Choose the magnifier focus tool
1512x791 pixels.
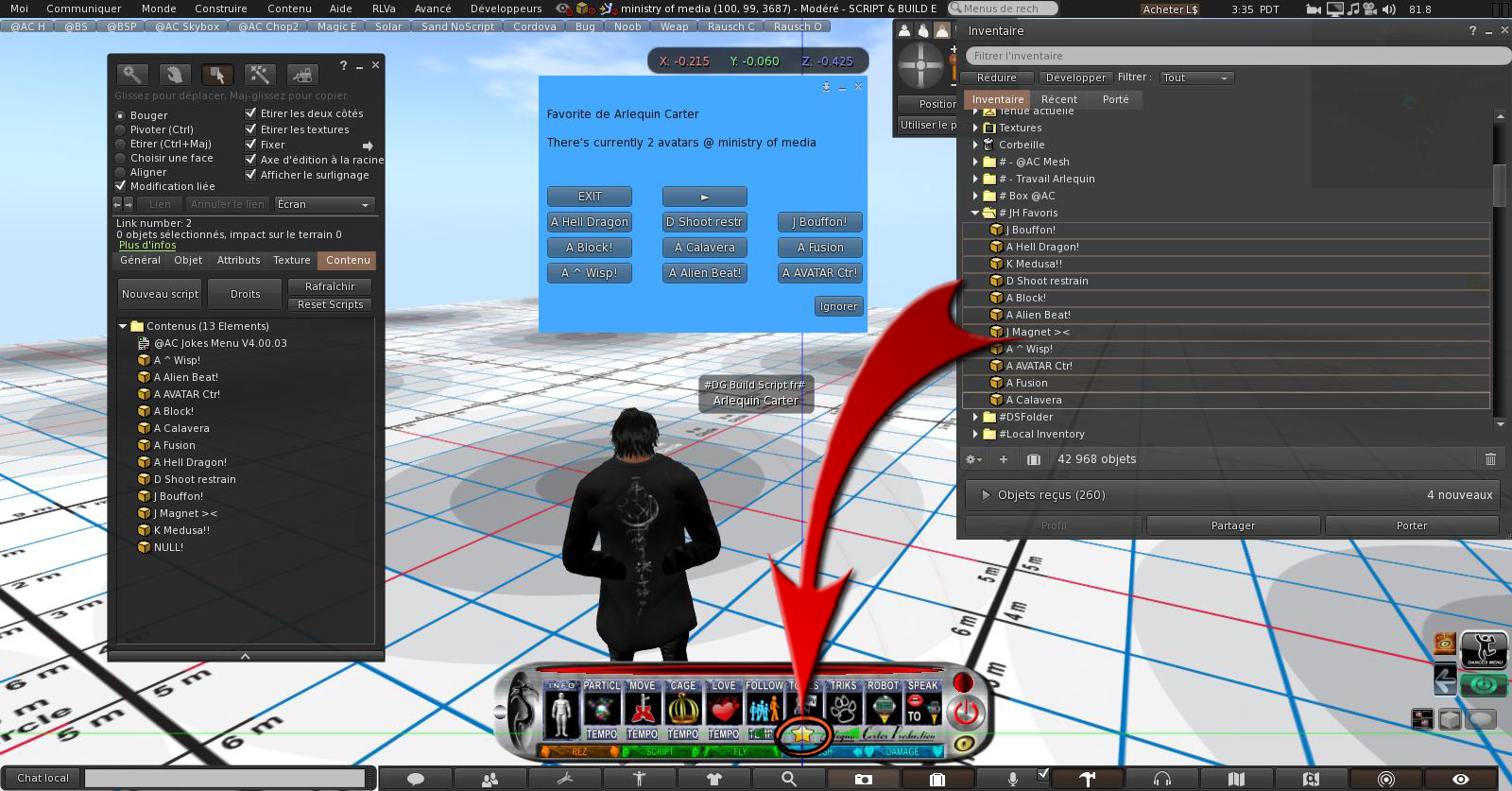[132, 75]
